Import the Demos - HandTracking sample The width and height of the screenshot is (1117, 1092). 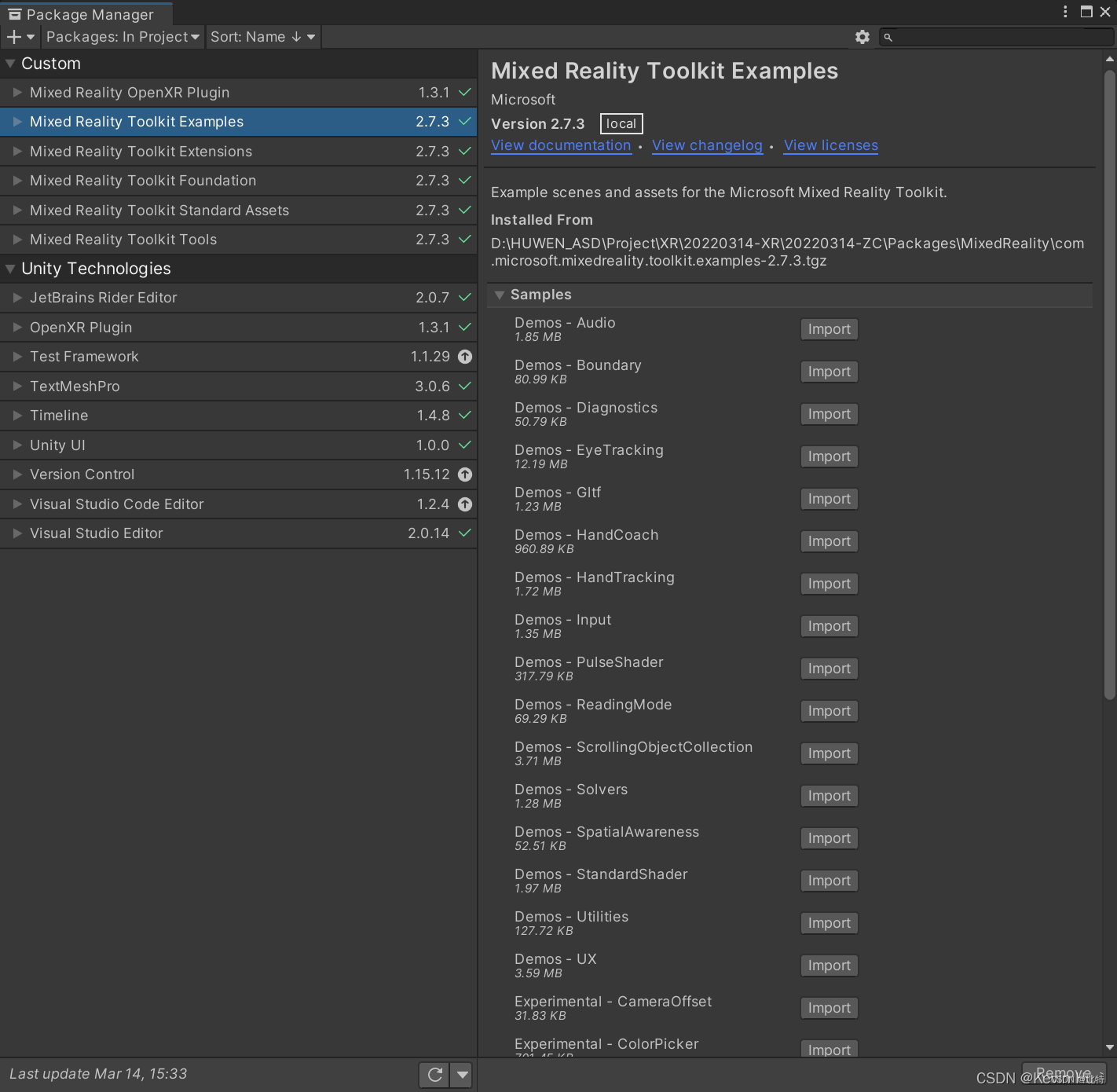[830, 584]
